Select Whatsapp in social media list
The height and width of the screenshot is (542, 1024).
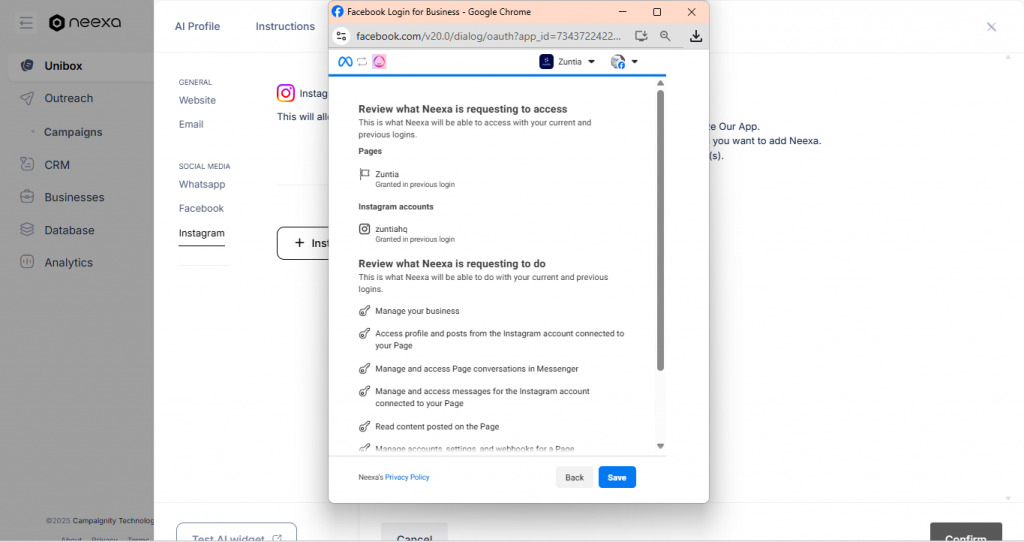[x=202, y=185]
